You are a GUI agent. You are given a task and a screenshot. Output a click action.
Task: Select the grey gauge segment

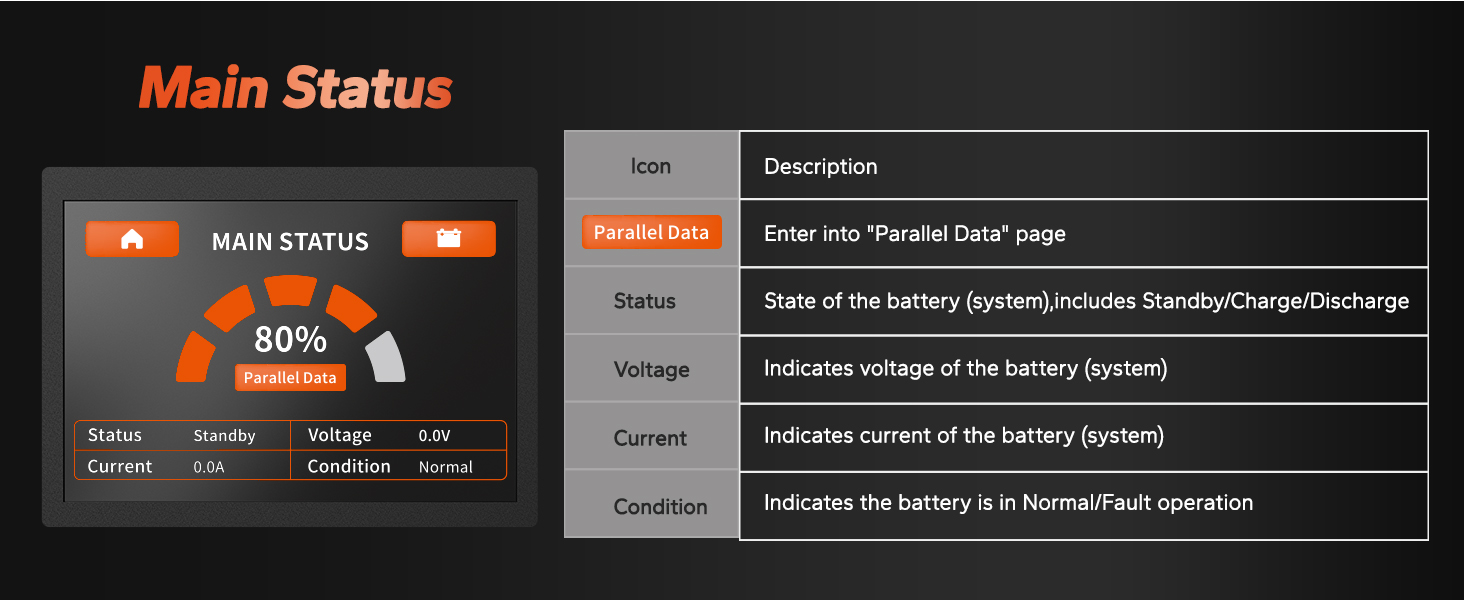click(x=387, y=358)
